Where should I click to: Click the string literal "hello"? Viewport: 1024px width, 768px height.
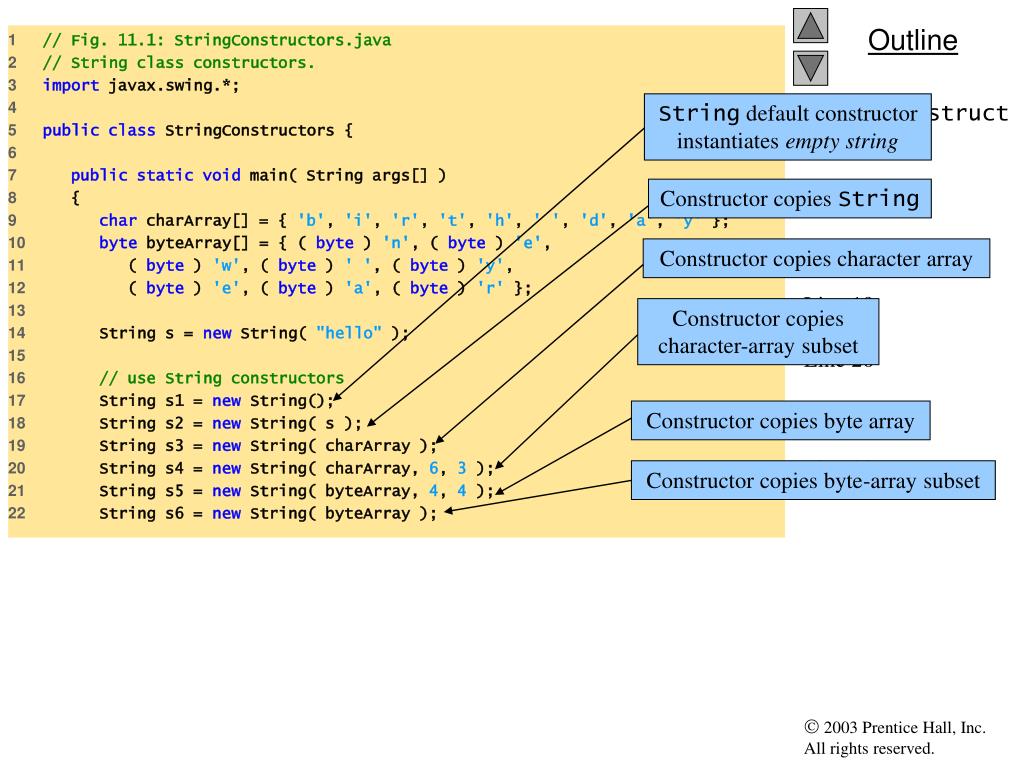coord(349,333)
